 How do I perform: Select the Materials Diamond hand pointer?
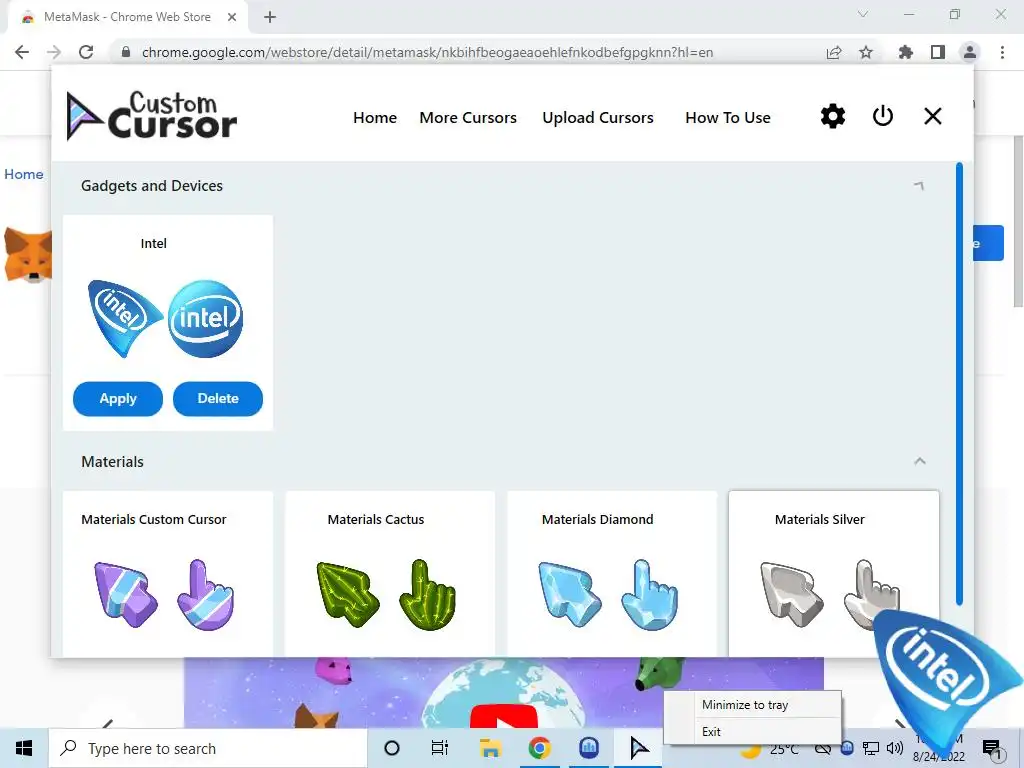[649, 594]
